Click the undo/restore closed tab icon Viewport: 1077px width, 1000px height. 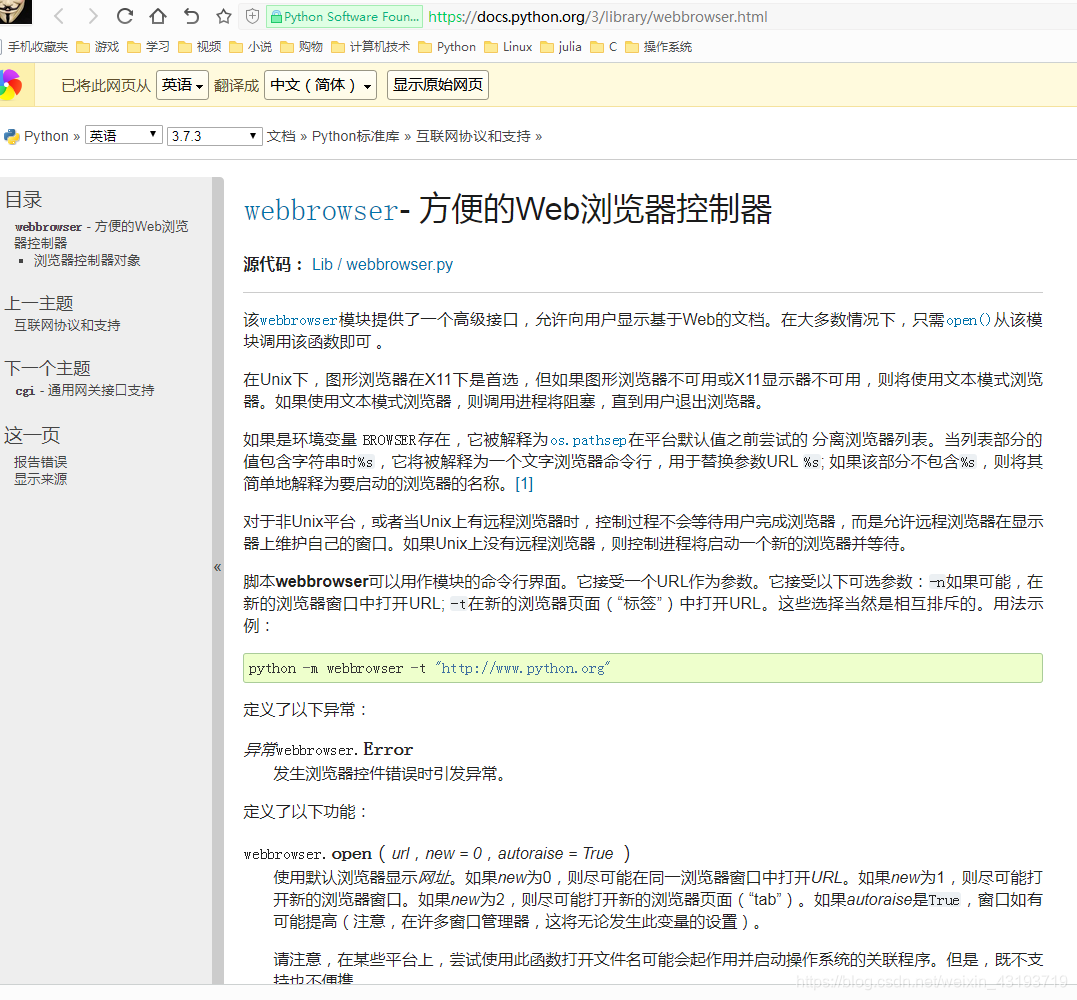pos(191,16)
